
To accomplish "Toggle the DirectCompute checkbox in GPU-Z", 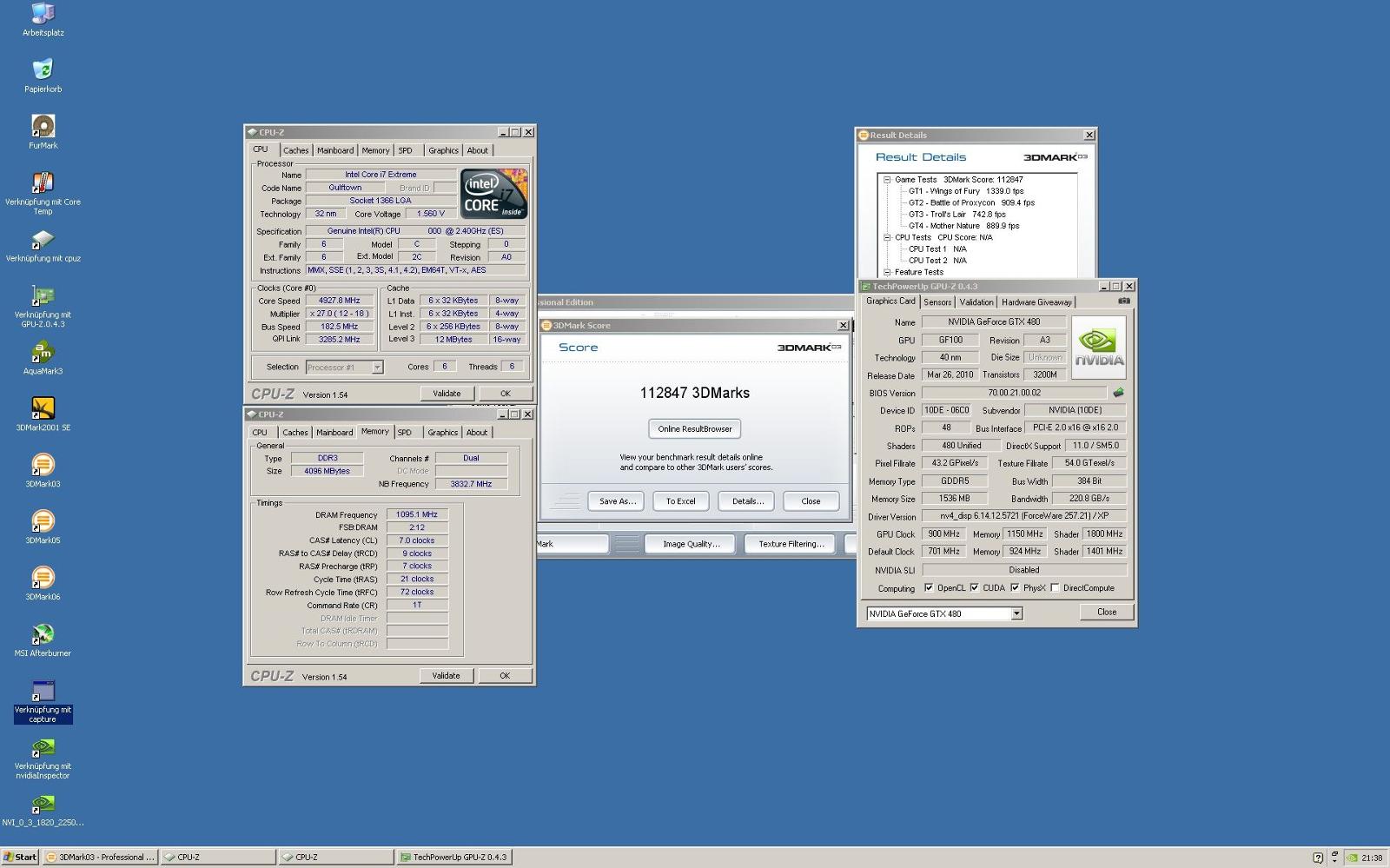I will tap(1055, 587).
